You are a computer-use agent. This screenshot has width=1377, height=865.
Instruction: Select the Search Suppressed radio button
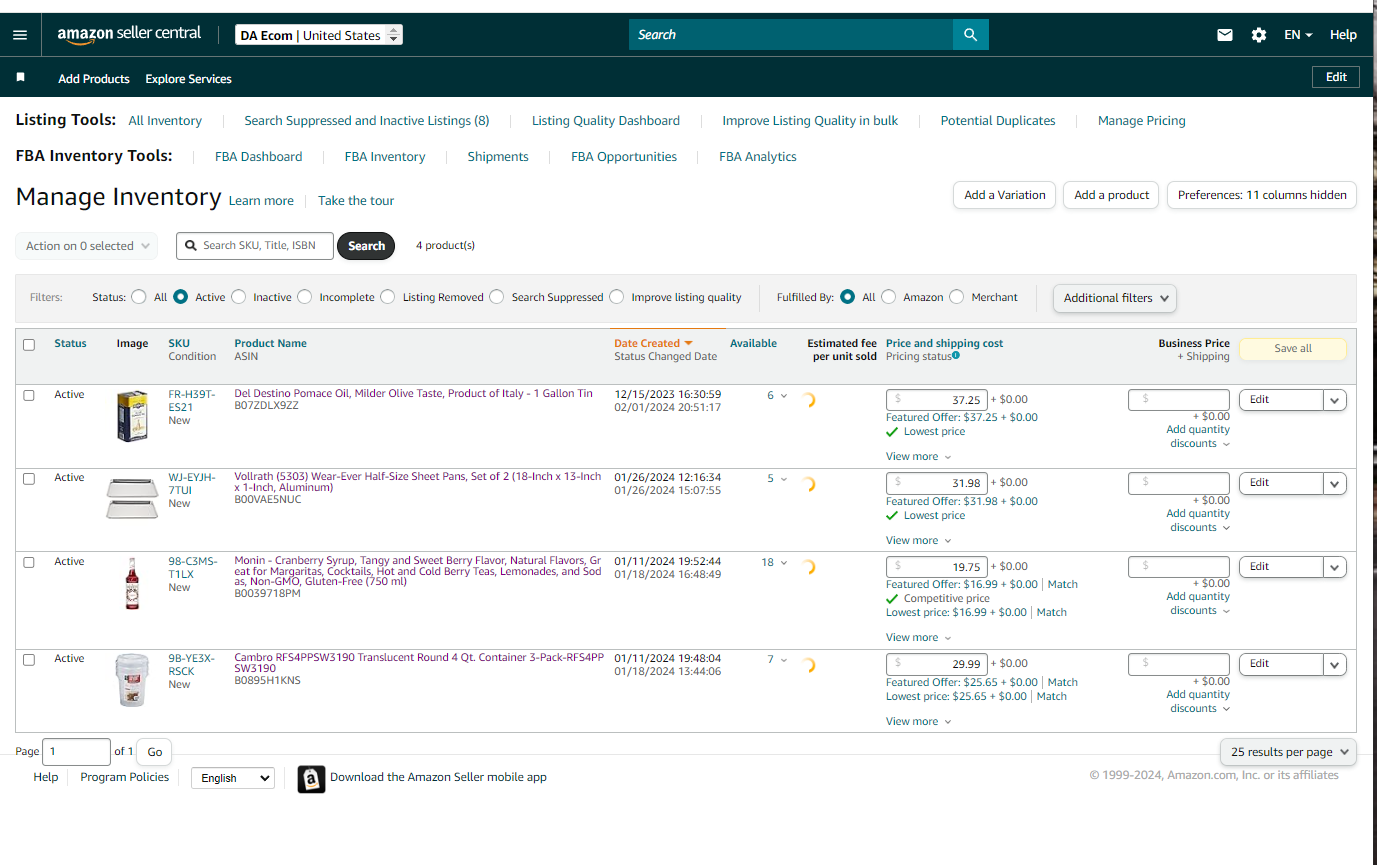497,297
